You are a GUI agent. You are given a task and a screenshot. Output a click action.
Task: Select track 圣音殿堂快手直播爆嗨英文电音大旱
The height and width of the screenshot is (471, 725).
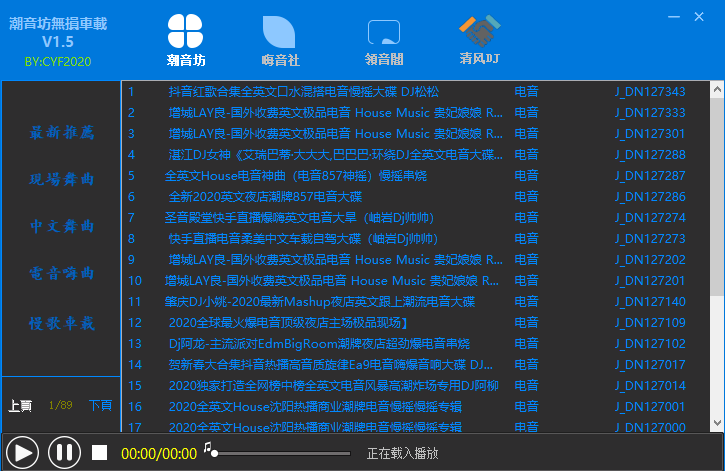click(299, 218)
